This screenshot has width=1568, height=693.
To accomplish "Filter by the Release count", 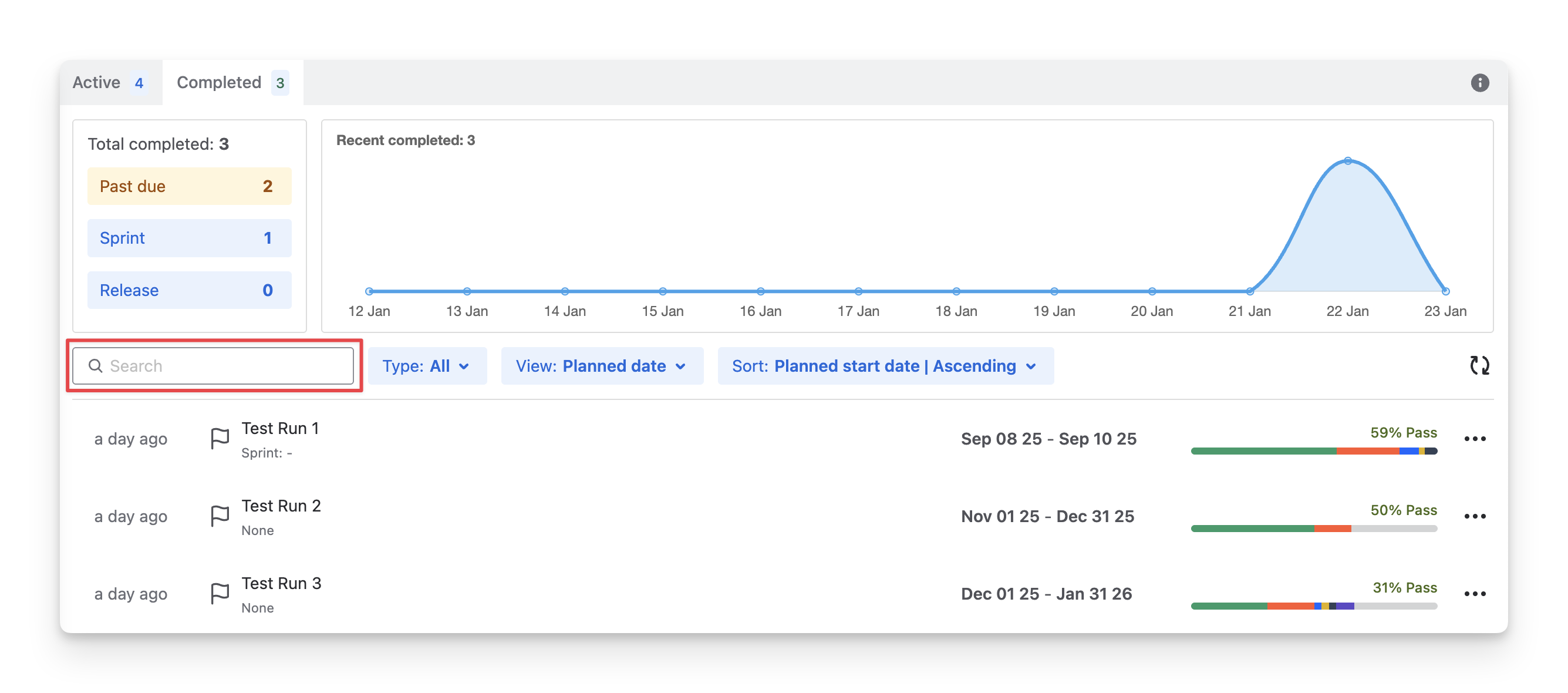I will (189, 291).
